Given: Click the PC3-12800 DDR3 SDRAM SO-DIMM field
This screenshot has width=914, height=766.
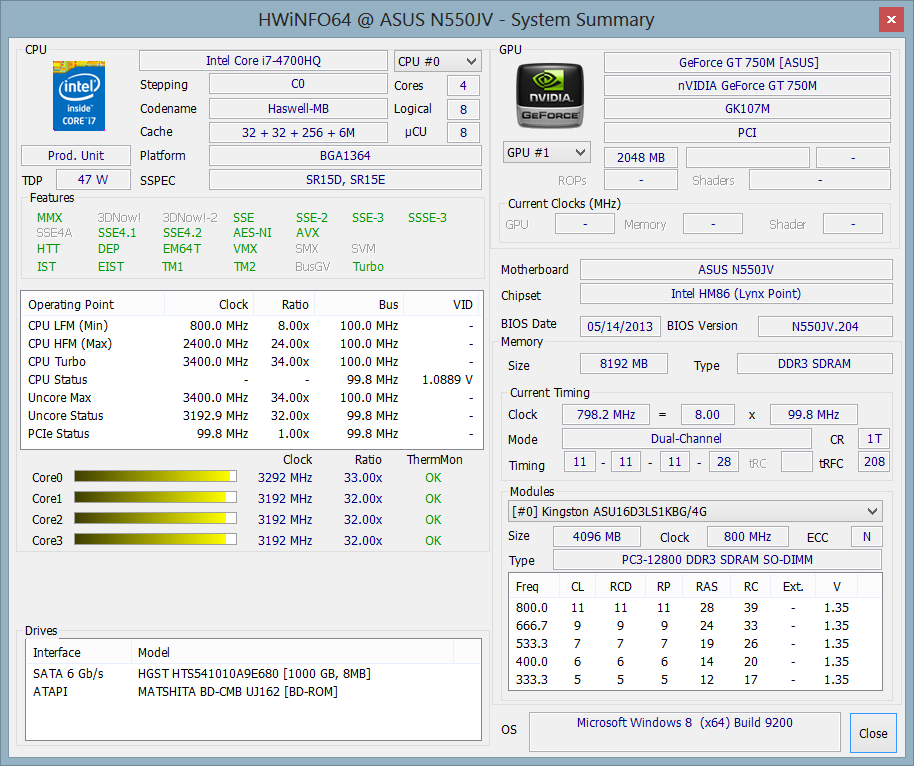Looking at the screenshot, I should point(717,560).
